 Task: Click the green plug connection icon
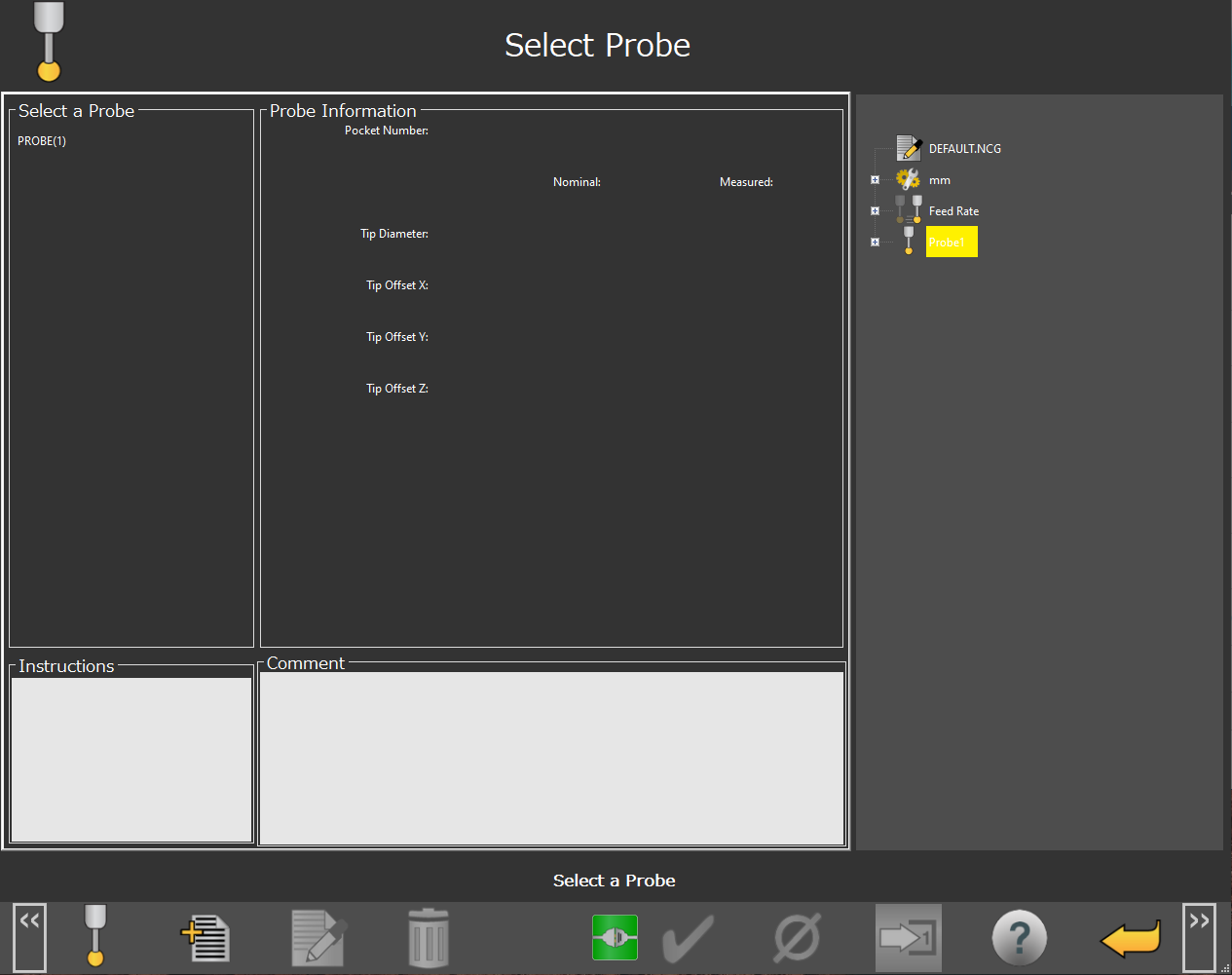615,938
